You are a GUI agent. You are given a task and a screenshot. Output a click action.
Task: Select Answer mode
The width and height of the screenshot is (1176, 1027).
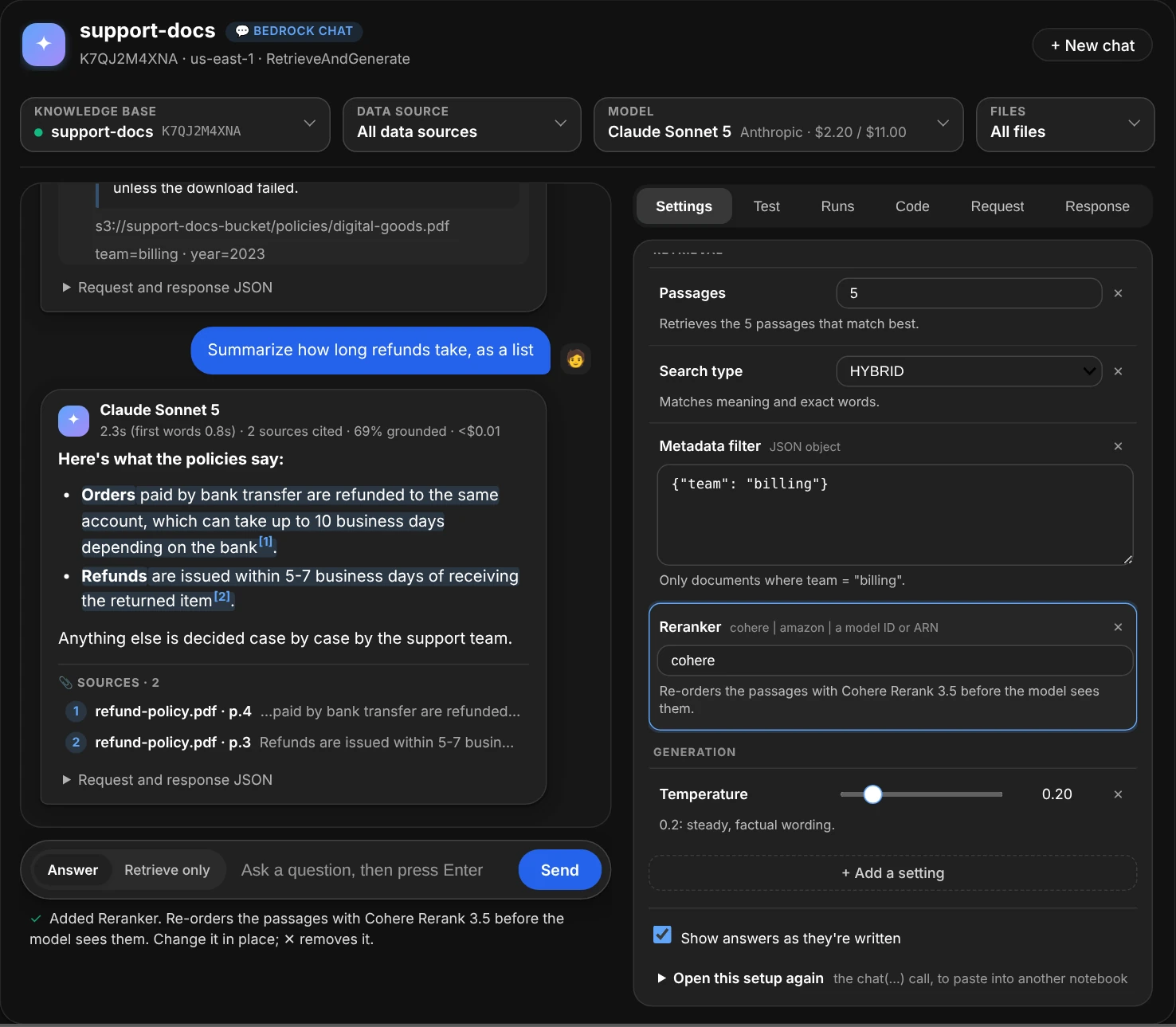pos(73,870)
